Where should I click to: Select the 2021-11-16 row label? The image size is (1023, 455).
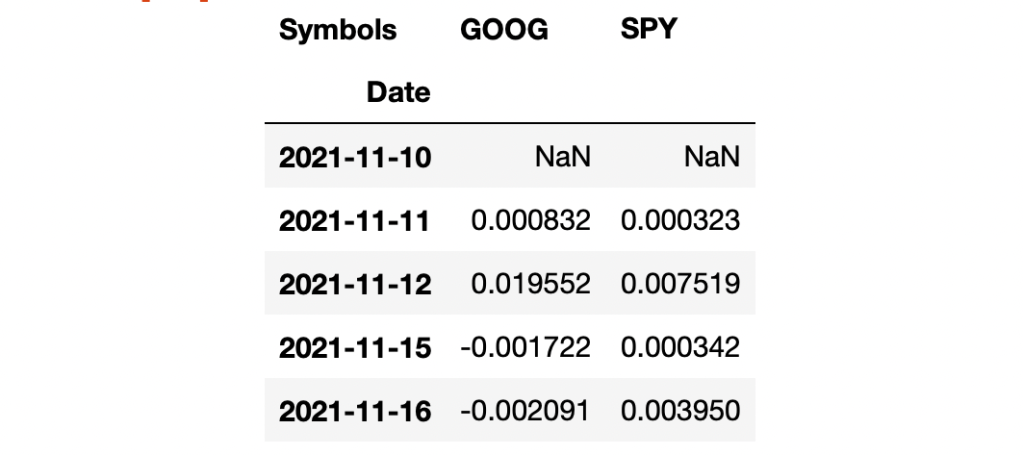(x=355, y=410)
